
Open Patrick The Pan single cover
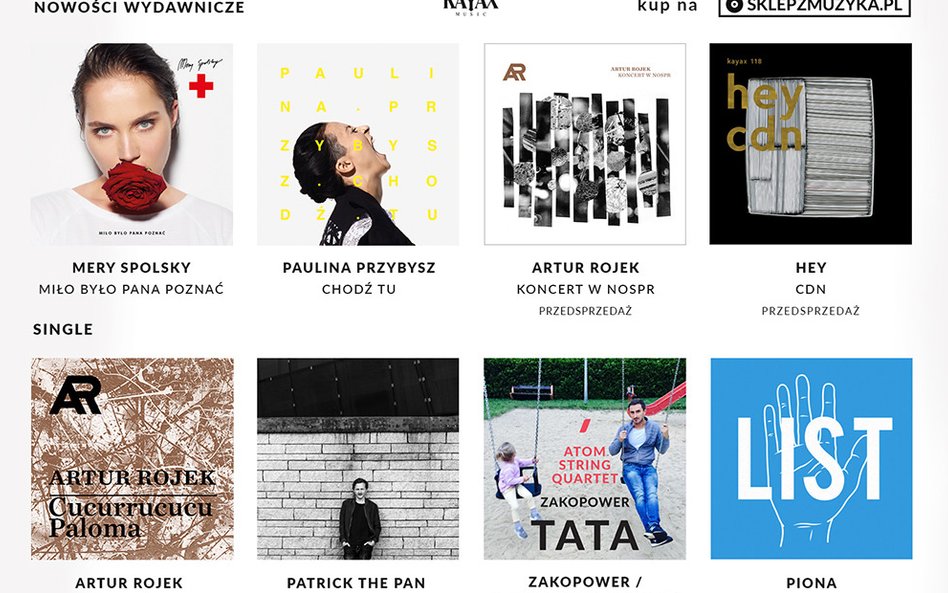[x=358, y=459]
